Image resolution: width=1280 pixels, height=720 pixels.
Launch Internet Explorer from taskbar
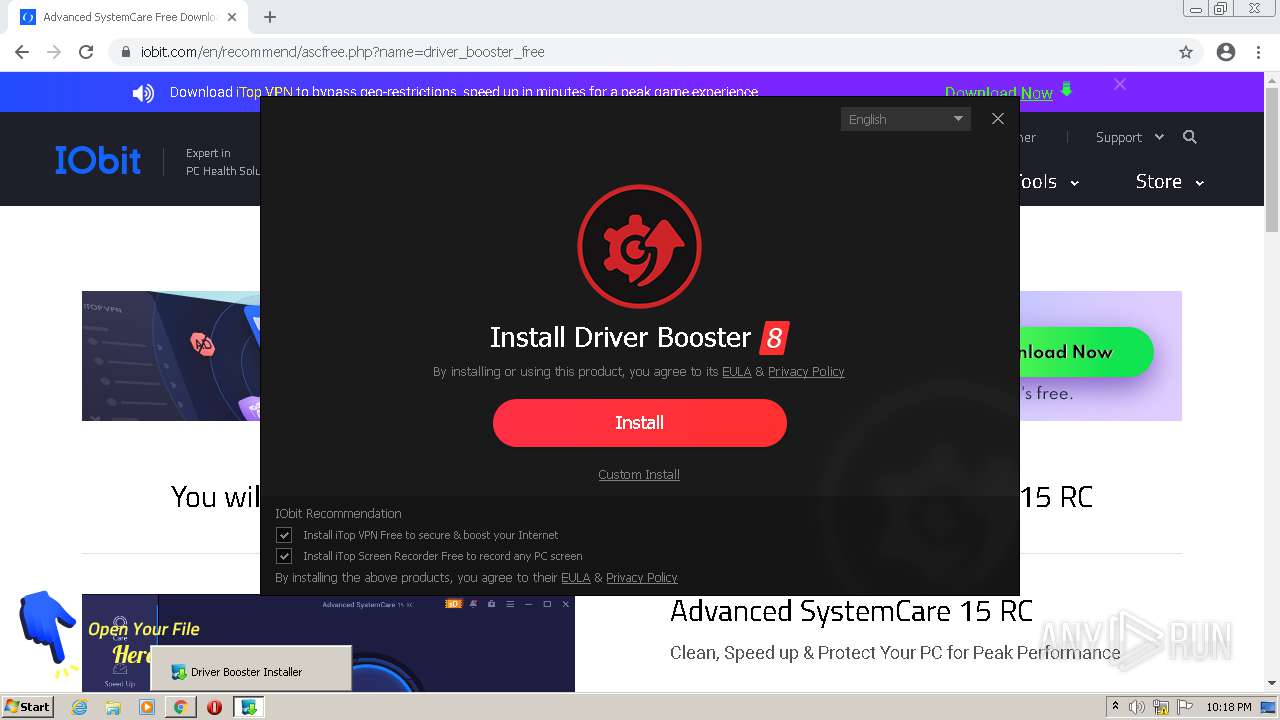[x=80, y=707]
